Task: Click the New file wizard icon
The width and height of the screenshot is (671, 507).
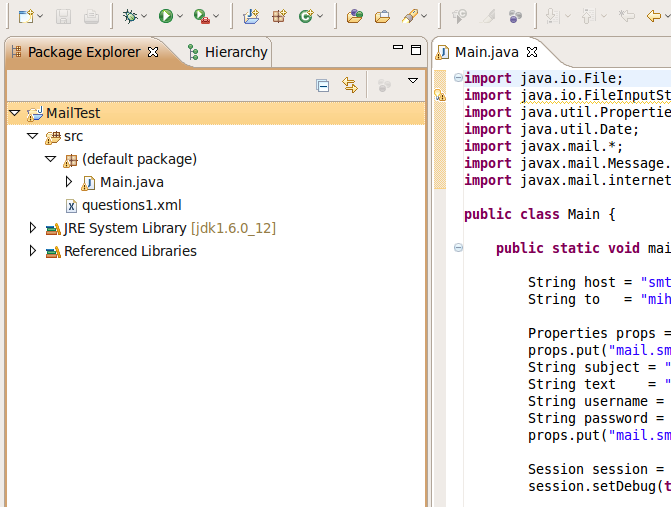Action: pyautogui.click(x=26, y=17)
